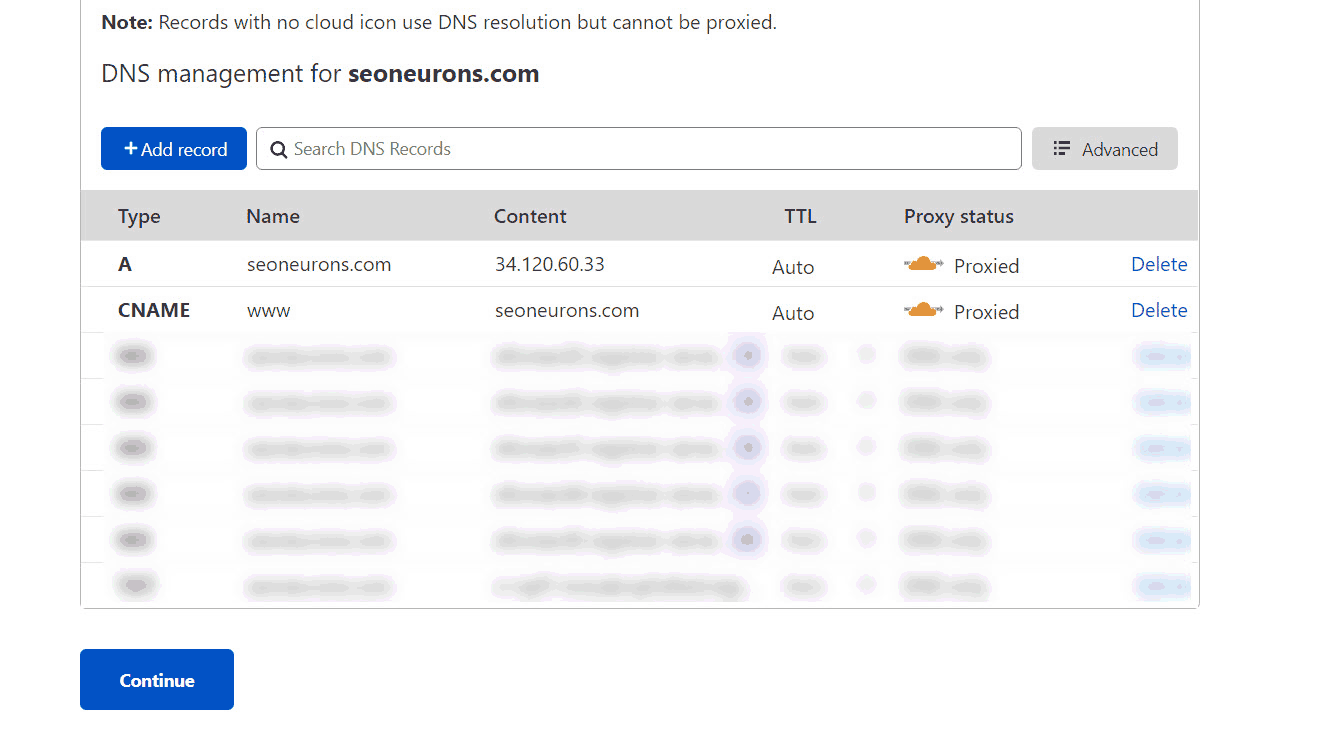Click the Continue button
The image size is (1321, 750).
[157, 680]
